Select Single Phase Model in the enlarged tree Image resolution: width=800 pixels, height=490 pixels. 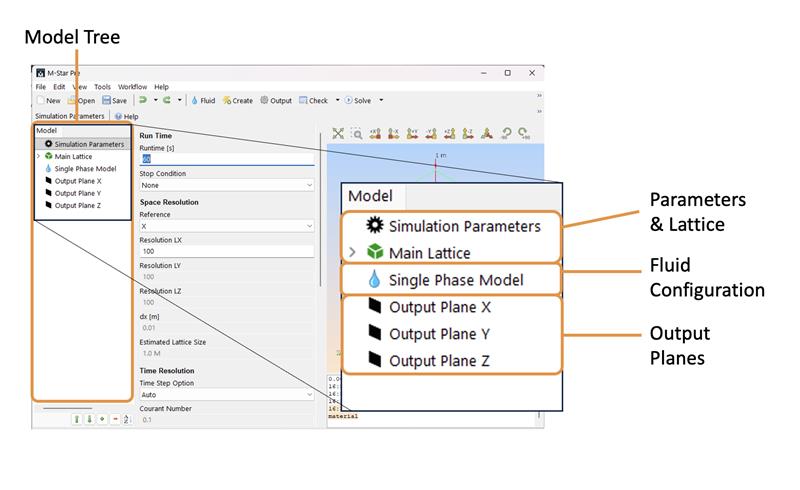455,280
